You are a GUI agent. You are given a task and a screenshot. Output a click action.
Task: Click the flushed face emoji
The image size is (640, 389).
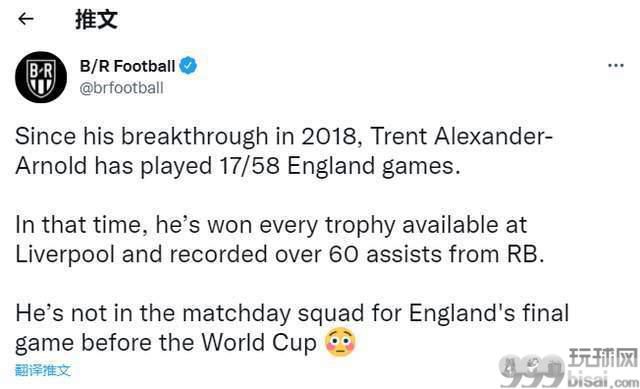tap(340, 342)
